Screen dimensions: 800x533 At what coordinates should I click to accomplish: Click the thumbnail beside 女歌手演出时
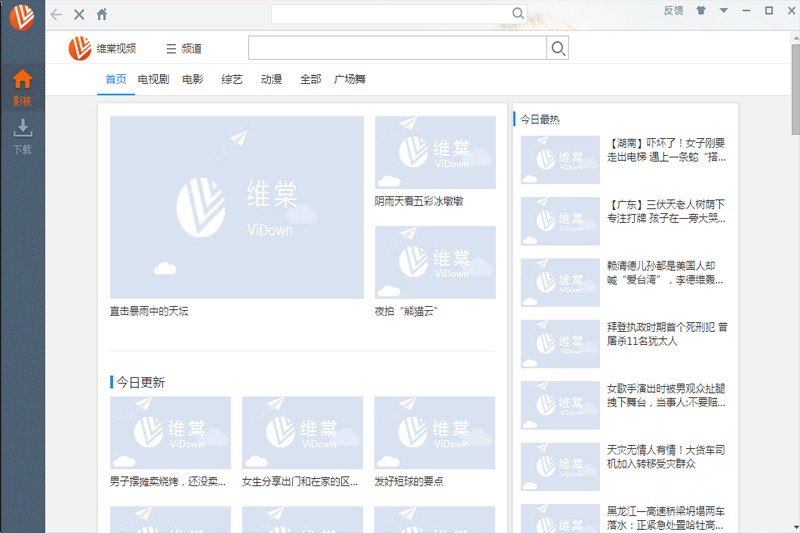(x=560, y=405)
